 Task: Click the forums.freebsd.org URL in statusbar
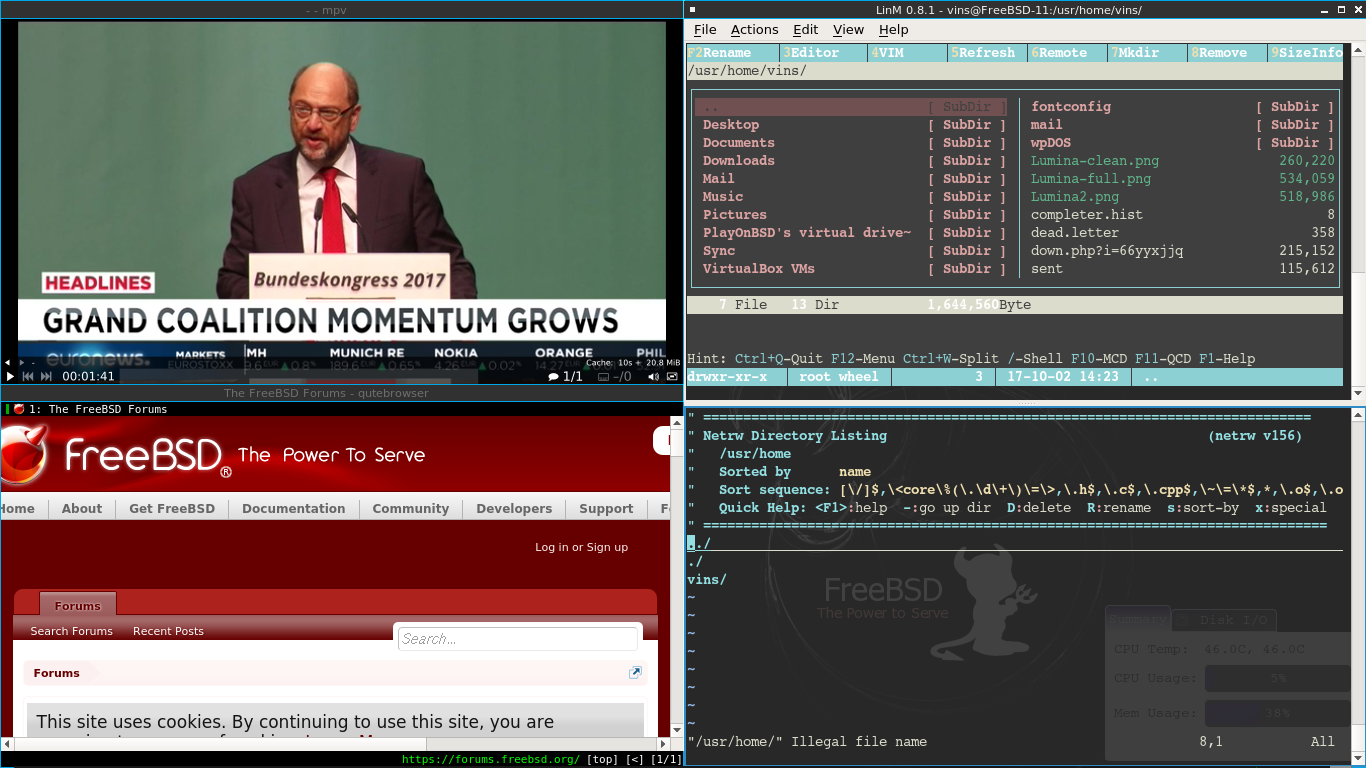(491, 759)
